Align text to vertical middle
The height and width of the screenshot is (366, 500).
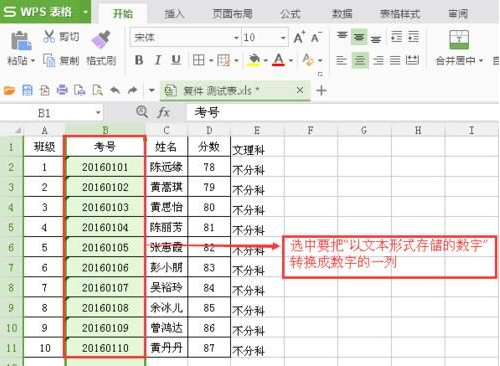pyautogui.click(x=359, y=37)
